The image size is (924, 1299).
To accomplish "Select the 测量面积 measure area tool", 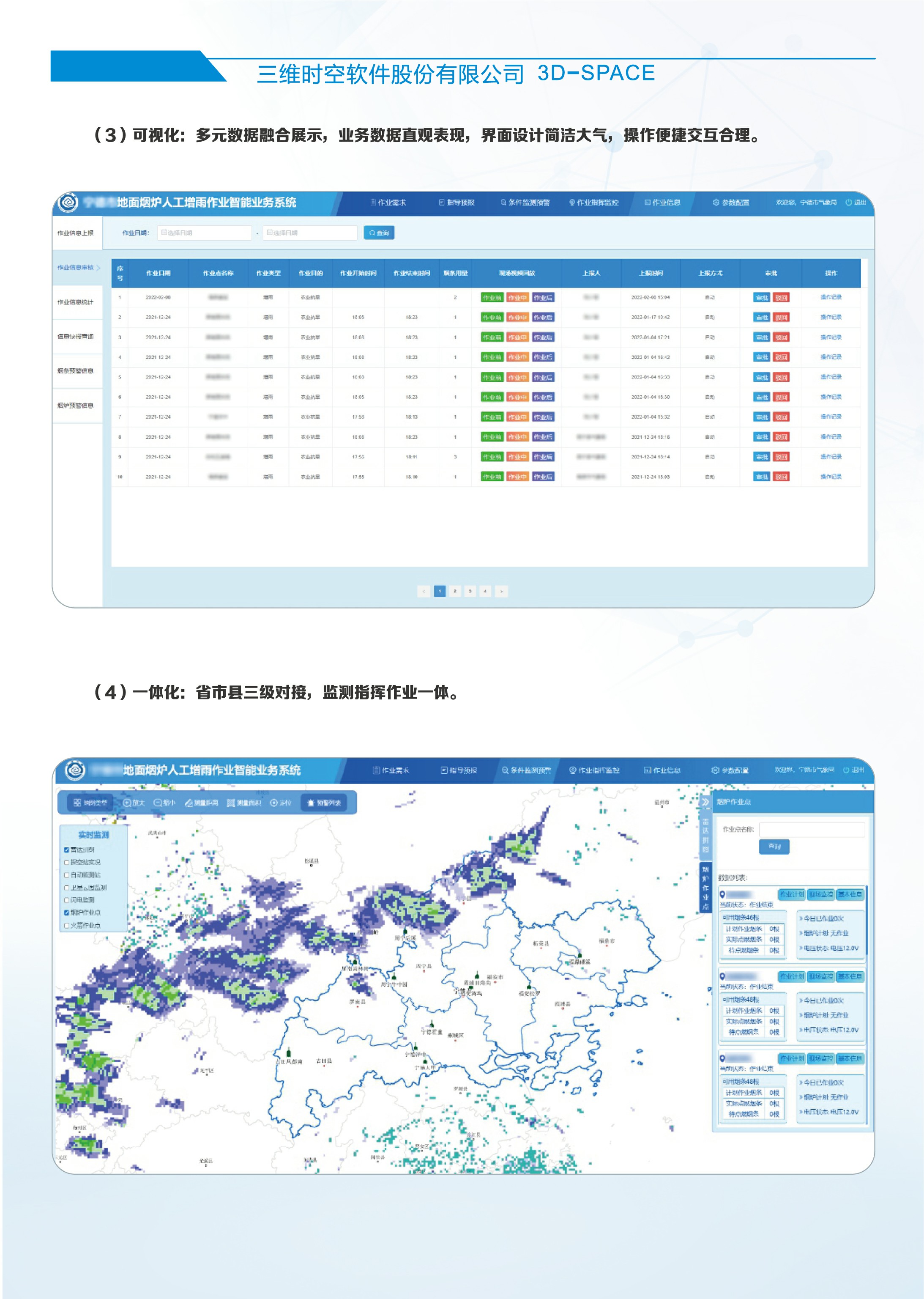I will coord(244,803).
